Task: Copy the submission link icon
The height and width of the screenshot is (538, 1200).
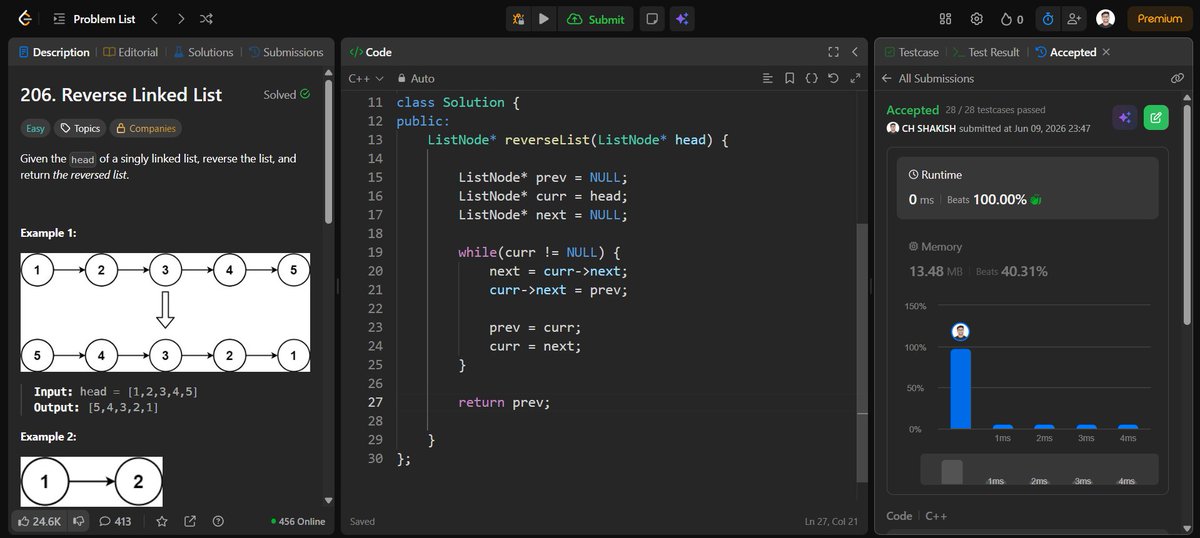Action: click(x=1177, y=78)
